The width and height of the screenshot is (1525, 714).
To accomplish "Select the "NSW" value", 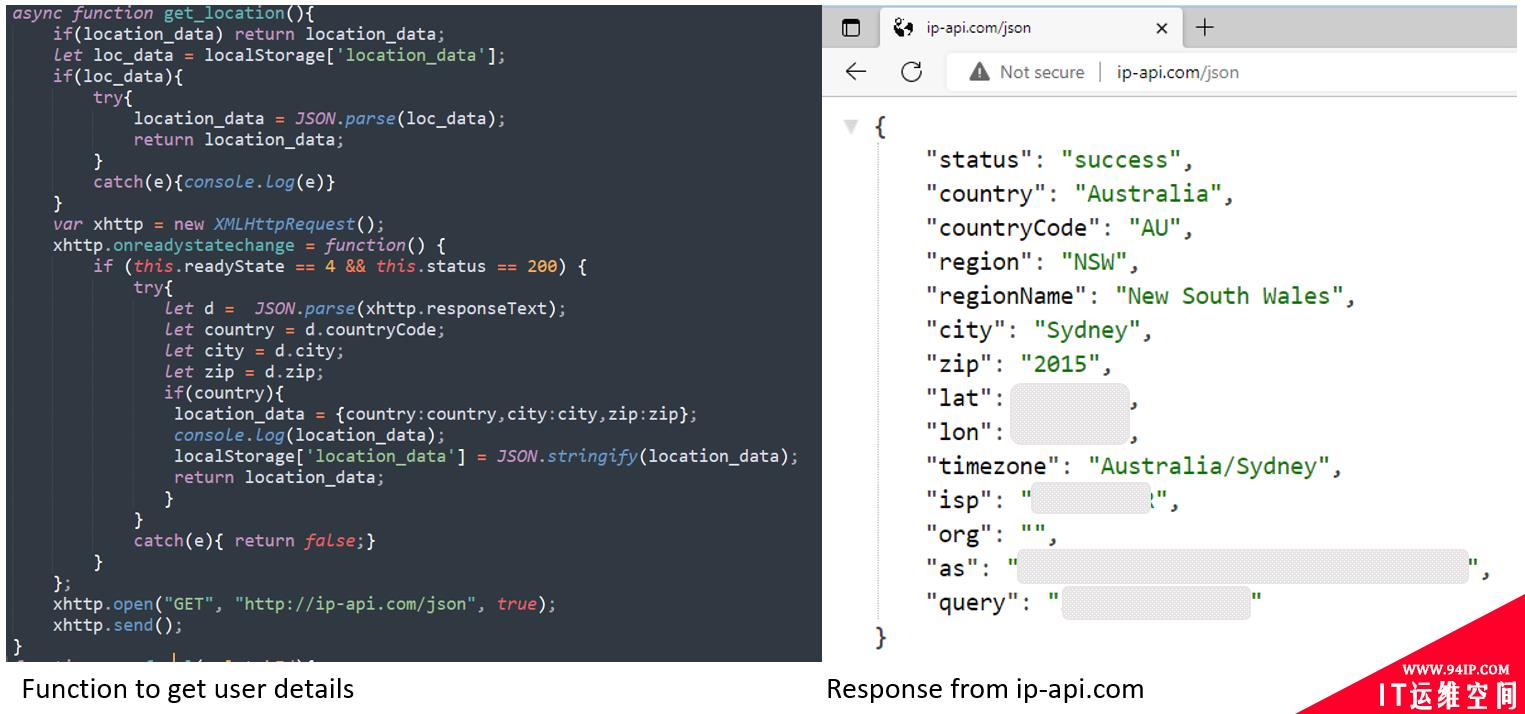I will pos(1094,262).
